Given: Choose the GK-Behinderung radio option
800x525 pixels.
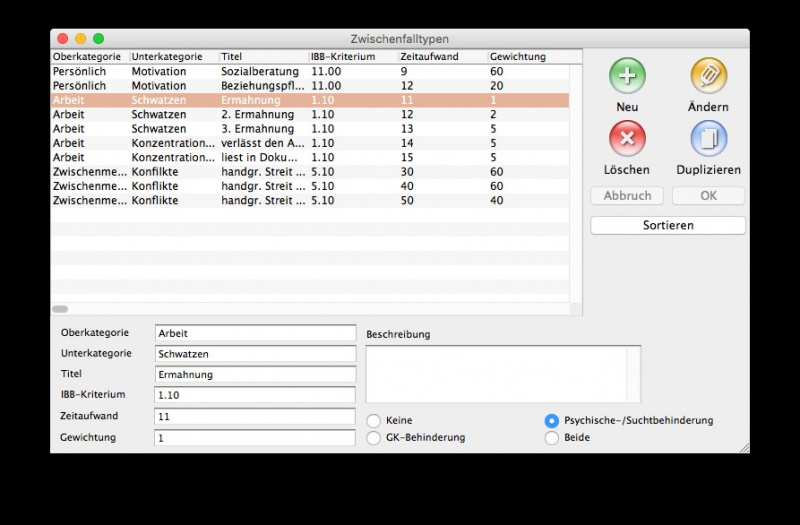Looking at the screenshot, I should 374,438.
